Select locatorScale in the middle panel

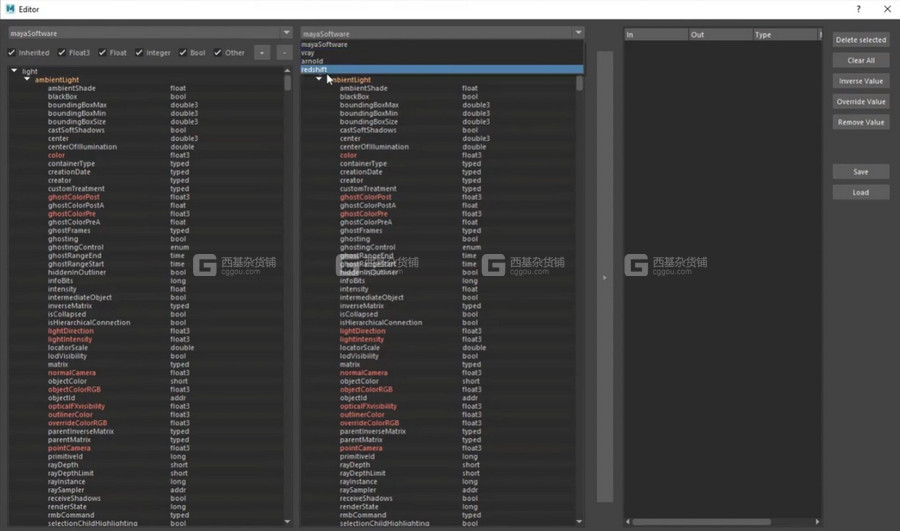tap(359, 347)
